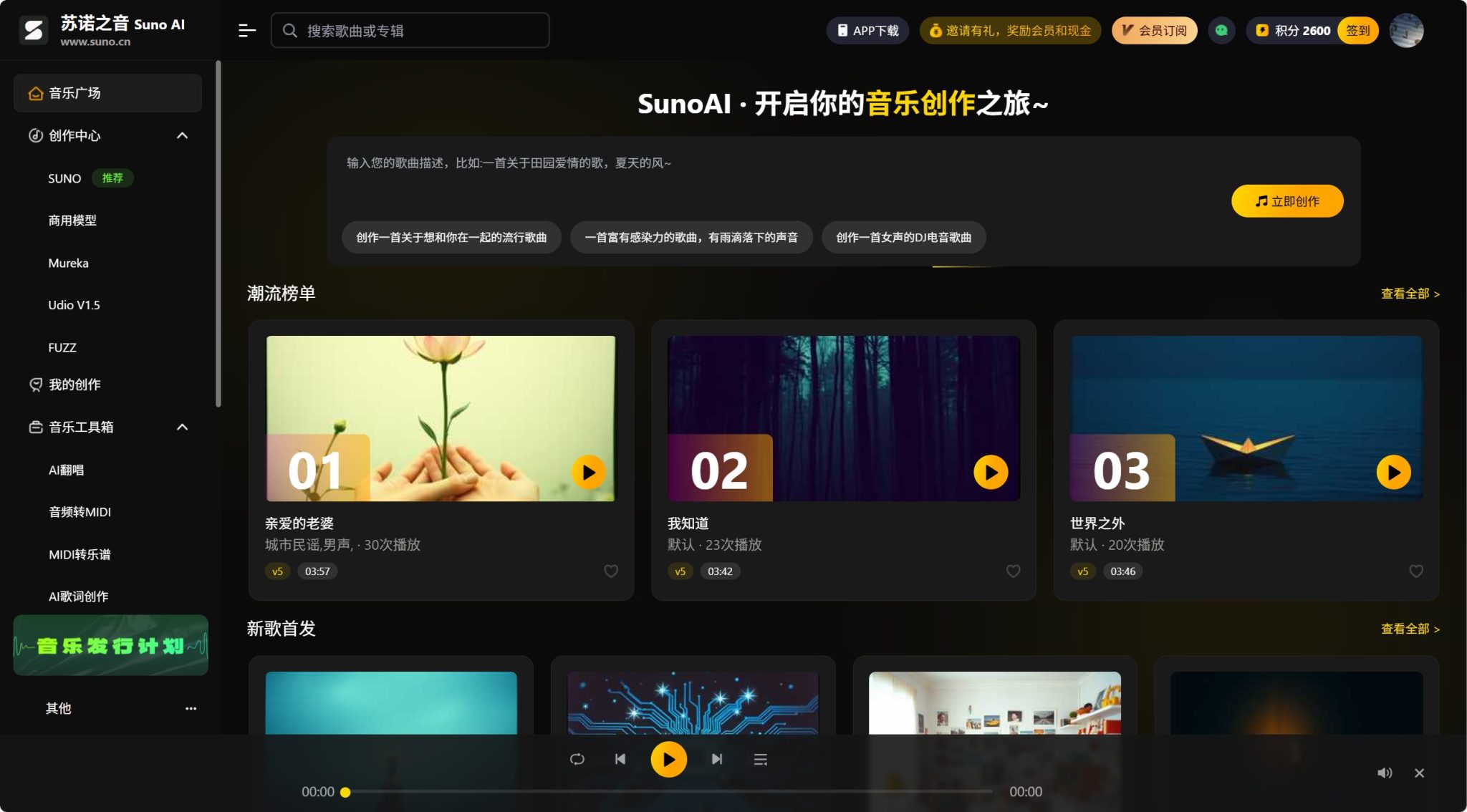Collapse the sidebar with the menu icon
Image resolution: width=1467 pixels, height=812 pixels.
pos(246,30)
